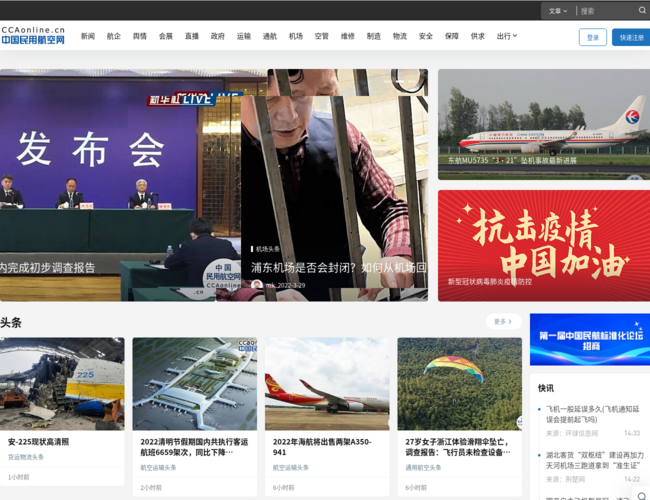Go to the 通航 section
The width and height of the screenshot is (650, 500).
click(269, 36)
